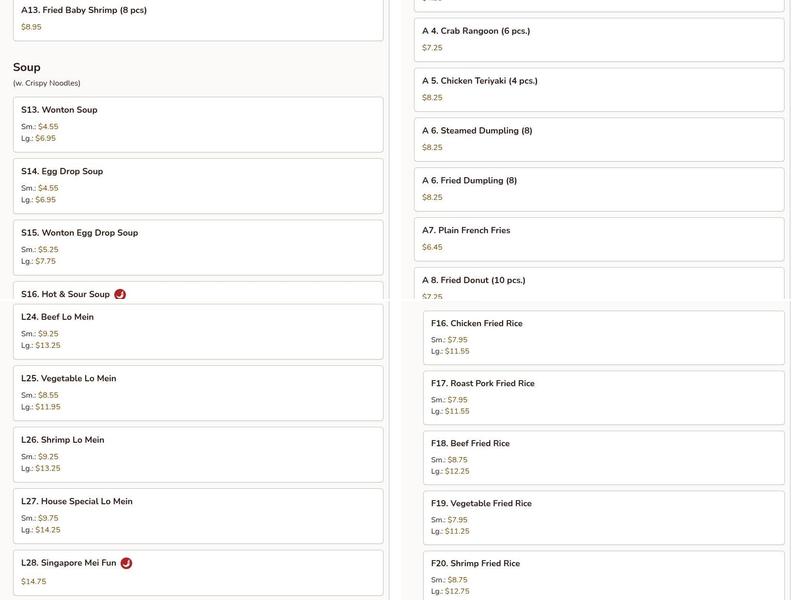Open F18. Beef Fried Rice
The height and width of the screenshot is (600, 800).
(x=603, y=457)
